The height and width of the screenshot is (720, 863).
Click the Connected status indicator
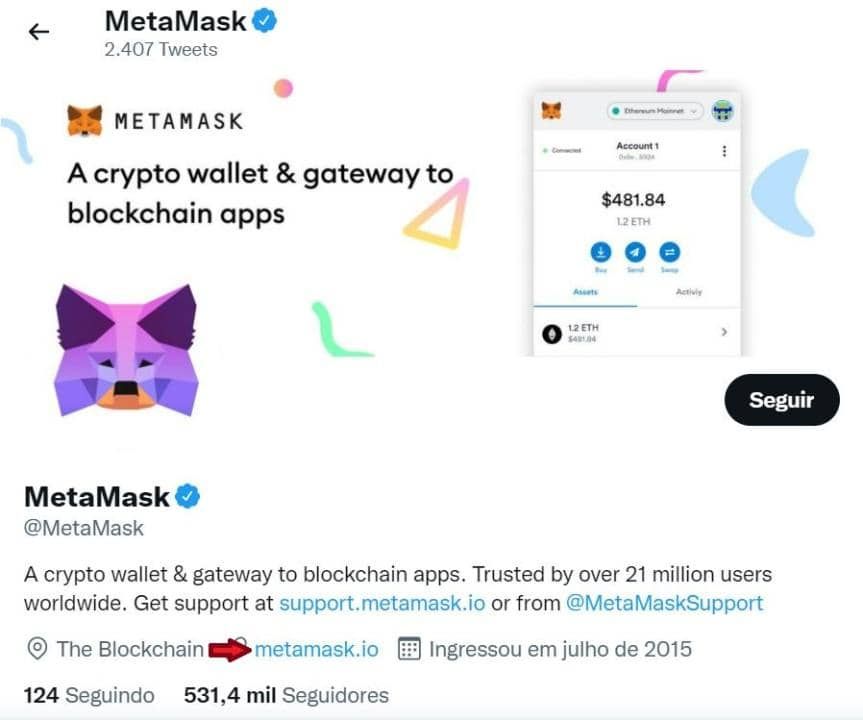point(564,150)
